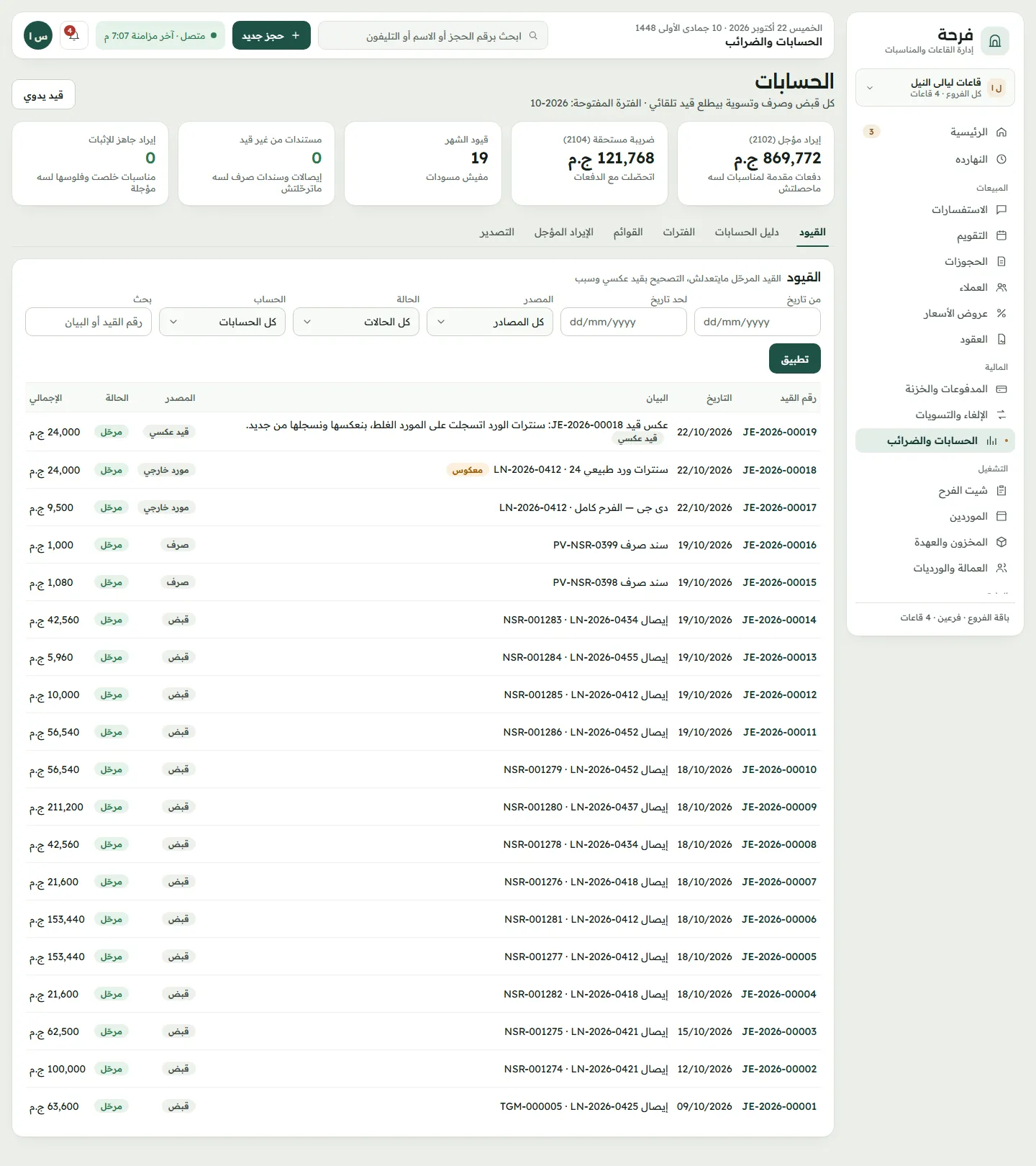Viewport: 1036px width, 1166px height.
Task: Switch to the دليل الحسابات tab
Action: [x=747, y=232]
